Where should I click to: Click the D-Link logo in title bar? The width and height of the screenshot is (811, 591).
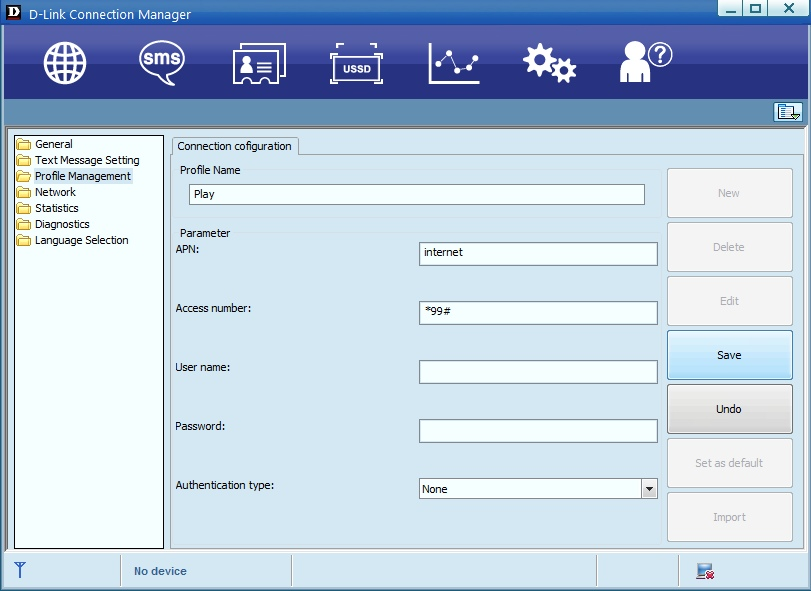pos(13,12)
